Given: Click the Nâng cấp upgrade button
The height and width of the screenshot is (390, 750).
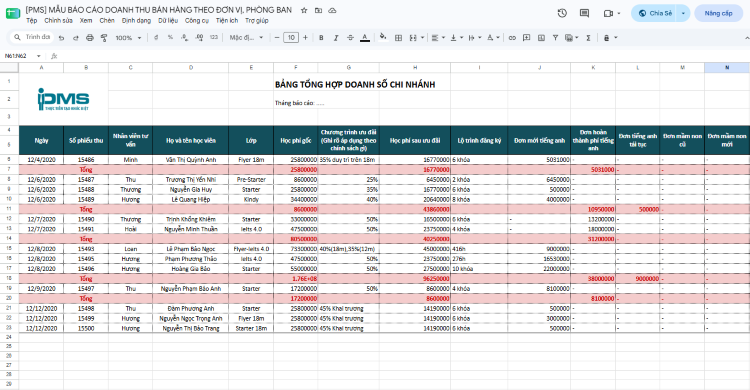Looking at the screenshot, I should (x=718, y=13).
